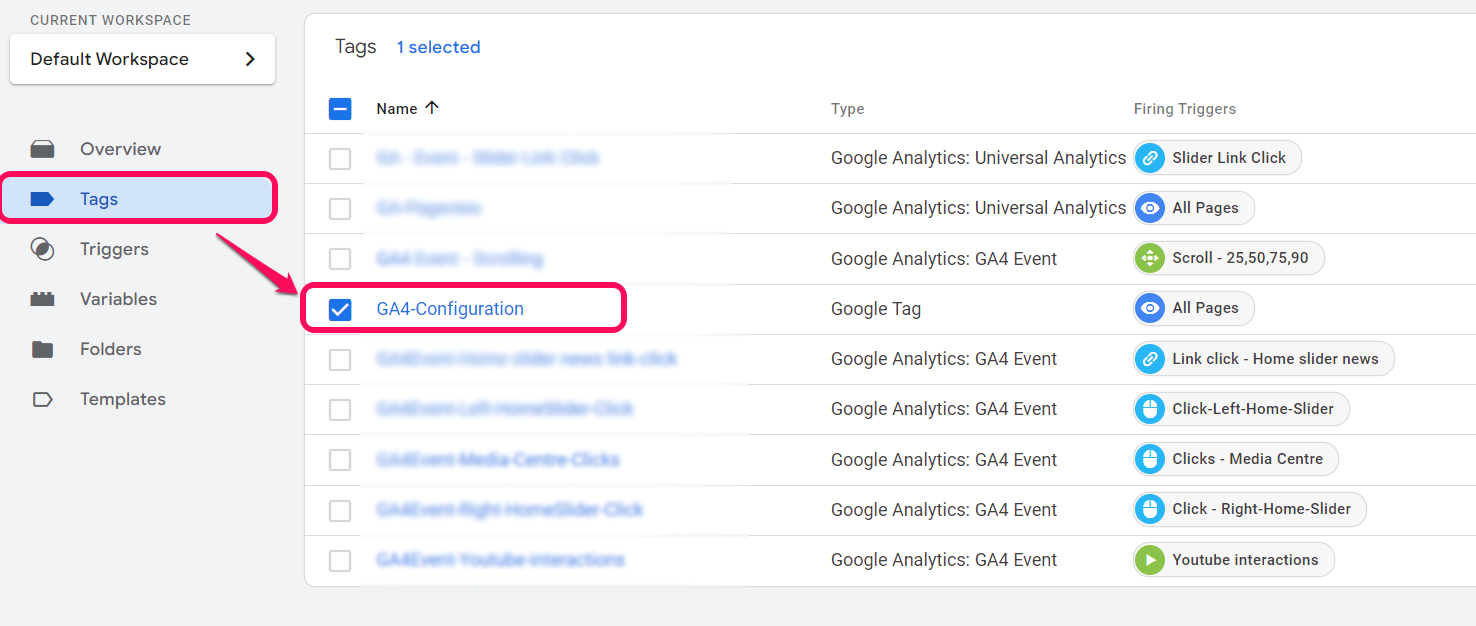The width and height of the screenshot is (1476, 626).
Task: Check the last tag row checkbox
Action: tap(340, 560)
